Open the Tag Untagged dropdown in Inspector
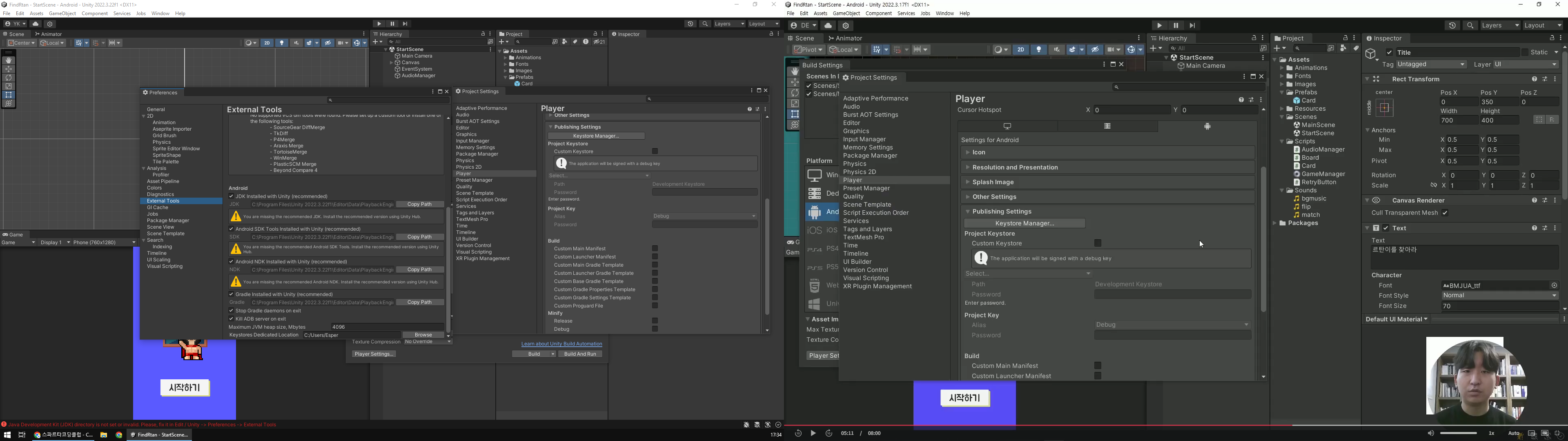 point(1431,65)
